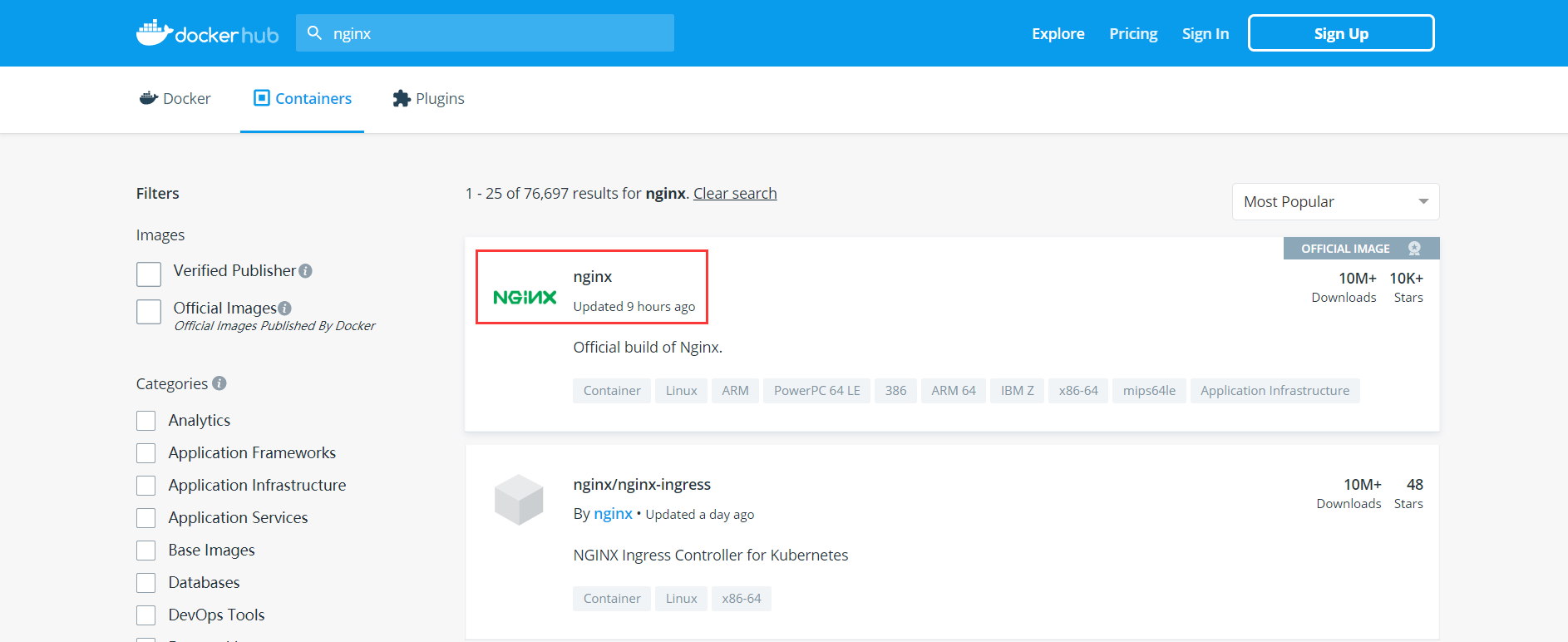The height and width of the screenshot is (642, 1568).
Task: Click the Verified Publisher info icon
Action: [305, 271]
